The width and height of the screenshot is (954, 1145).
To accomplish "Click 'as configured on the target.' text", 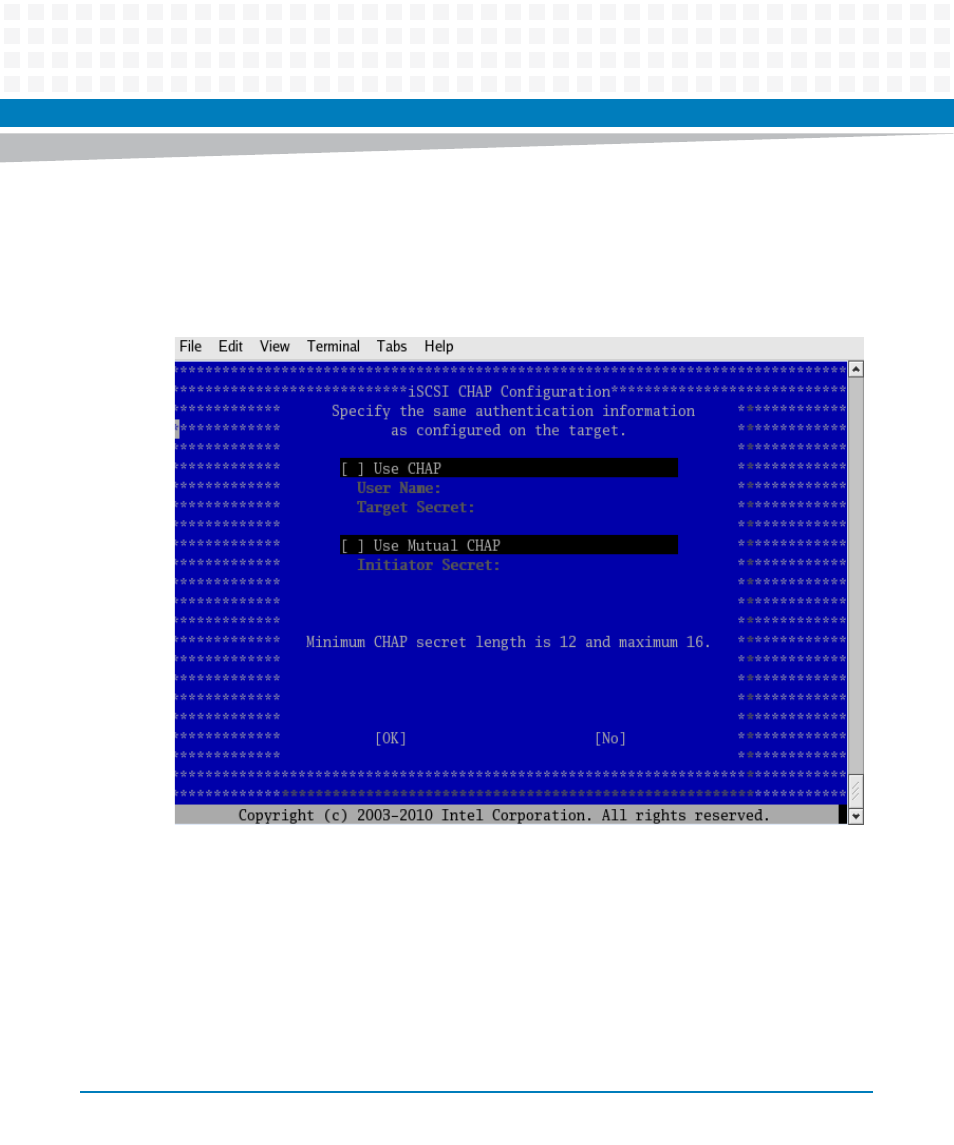I will 508,431.
